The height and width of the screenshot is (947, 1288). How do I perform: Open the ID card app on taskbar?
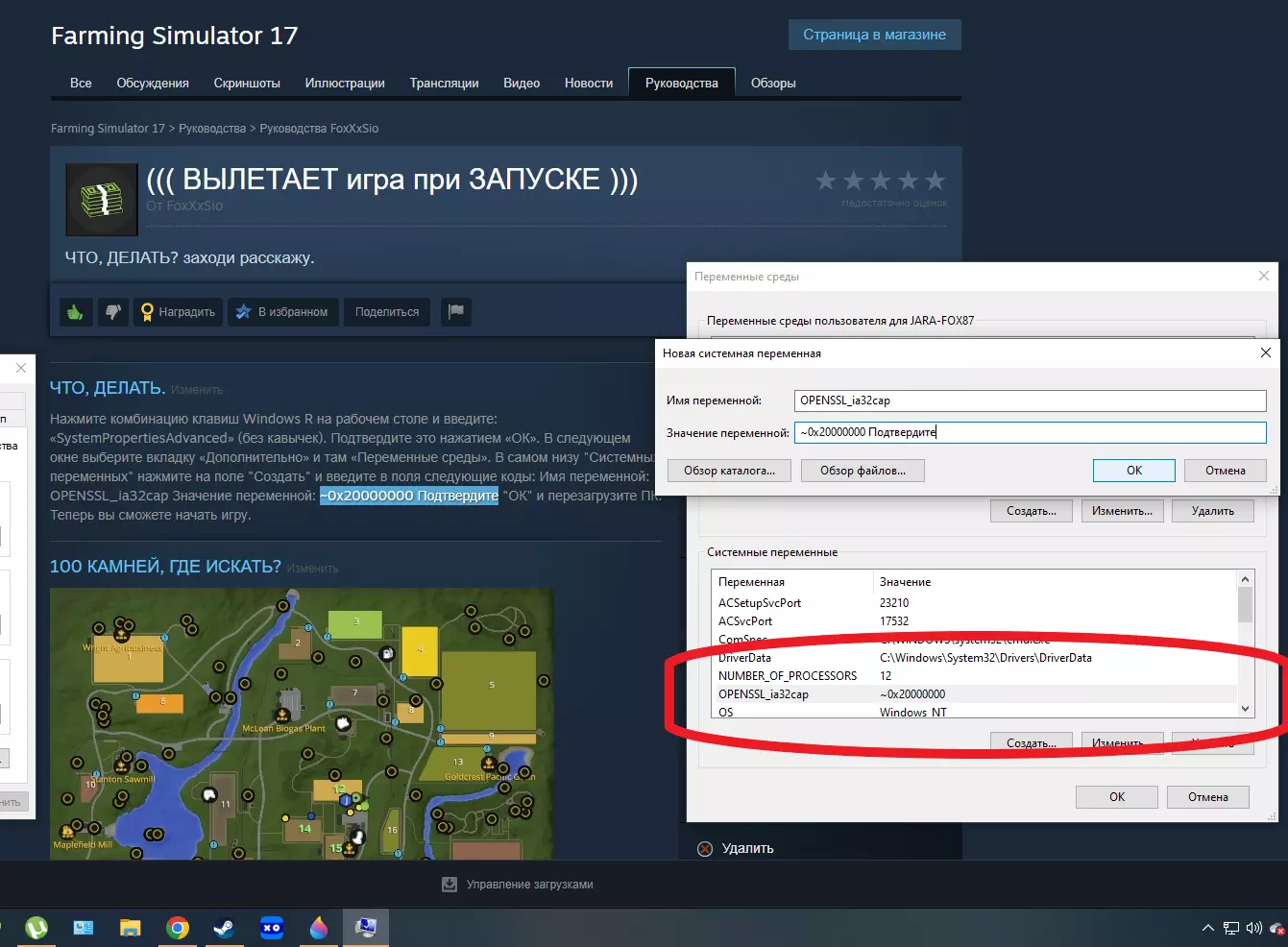click(84, 928)
